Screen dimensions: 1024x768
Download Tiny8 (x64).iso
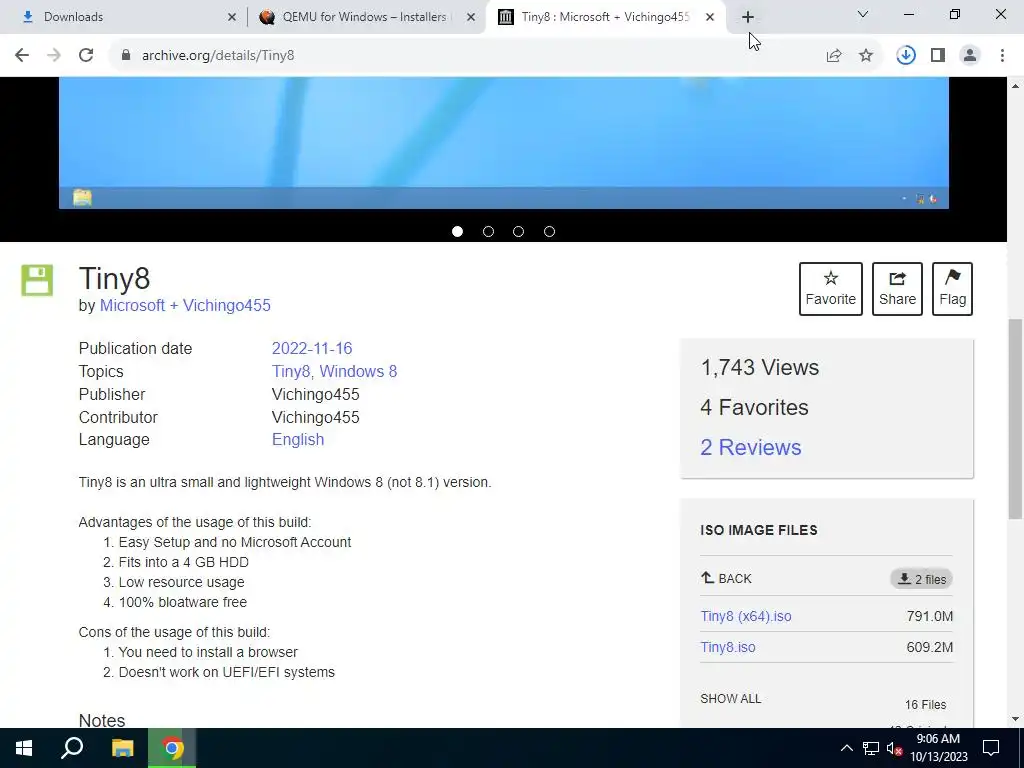tap(746, 616)
